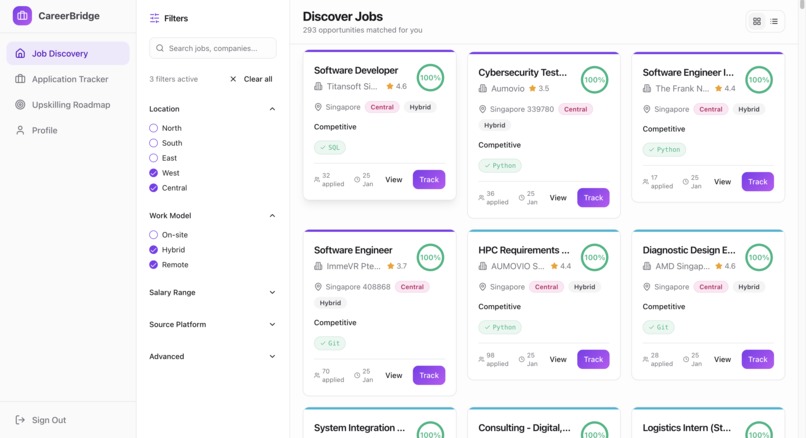The width and height of the screenshot is (806, 438).
Task: Click Central tag on Software Developer card
Action: [x=382, y=107]
